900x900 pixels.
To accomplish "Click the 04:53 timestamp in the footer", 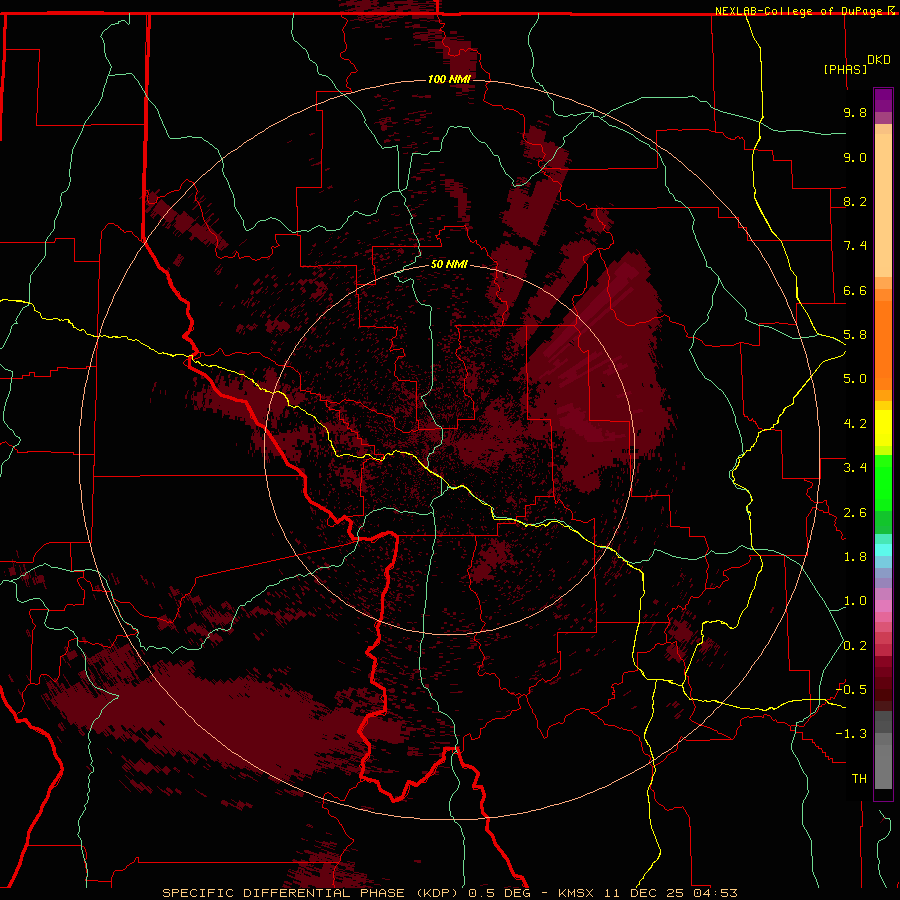I will click(715, 893).
